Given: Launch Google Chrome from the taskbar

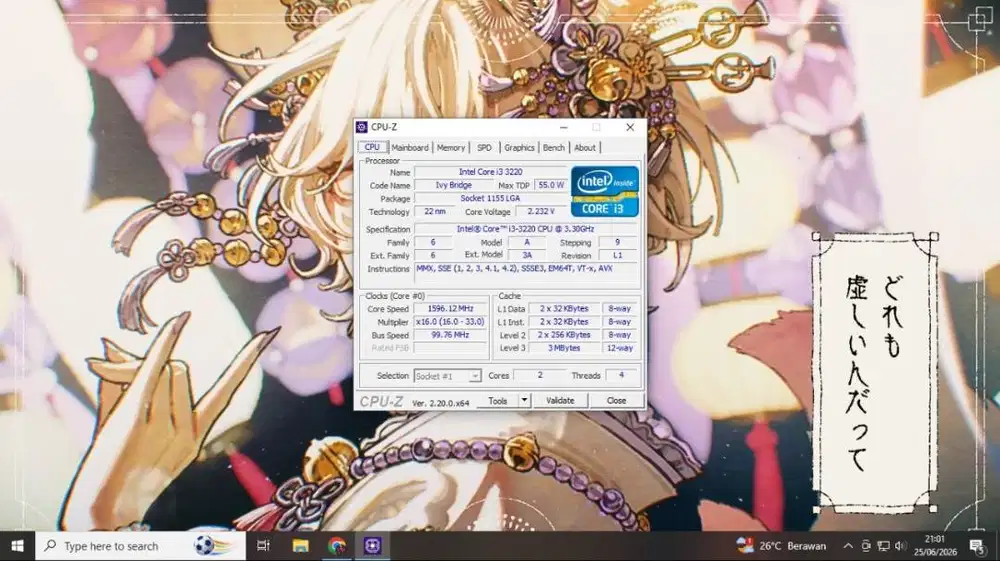Looking at the screenshot, I should click(336, 546).
